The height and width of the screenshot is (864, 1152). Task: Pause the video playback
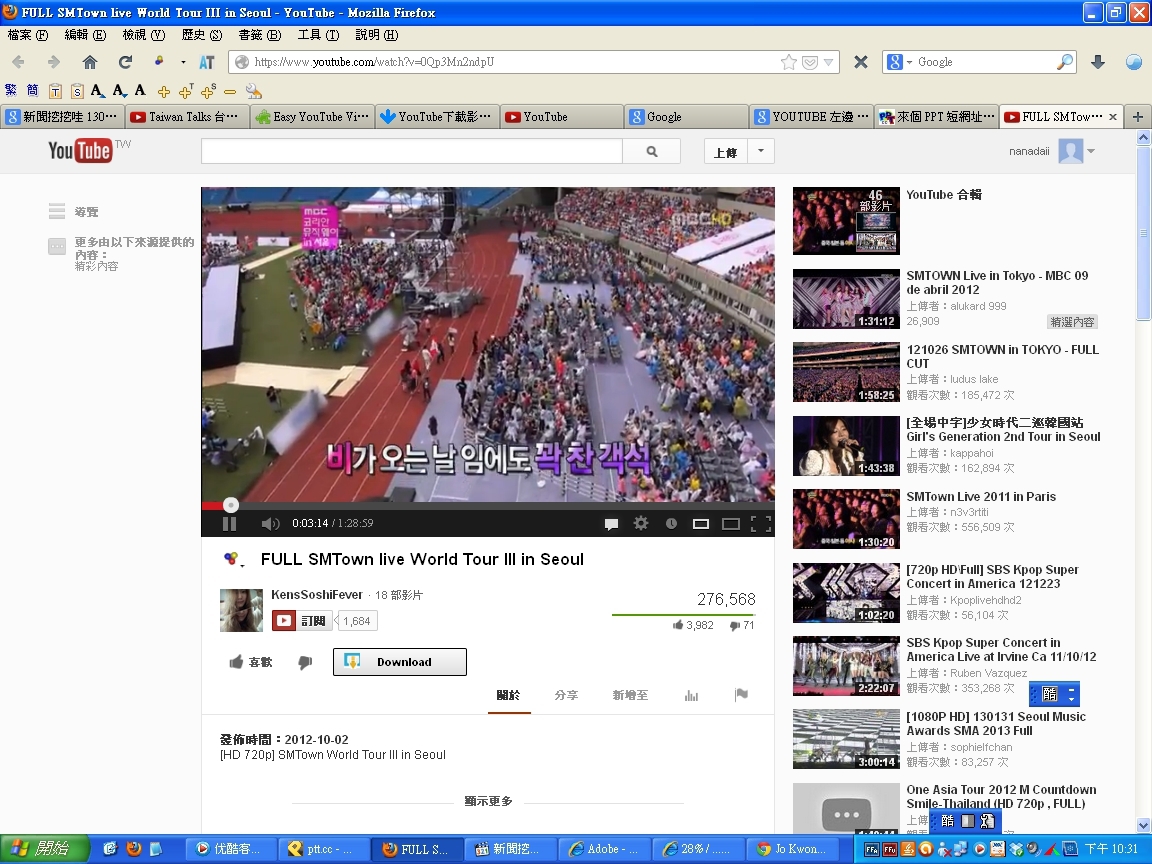229,524
